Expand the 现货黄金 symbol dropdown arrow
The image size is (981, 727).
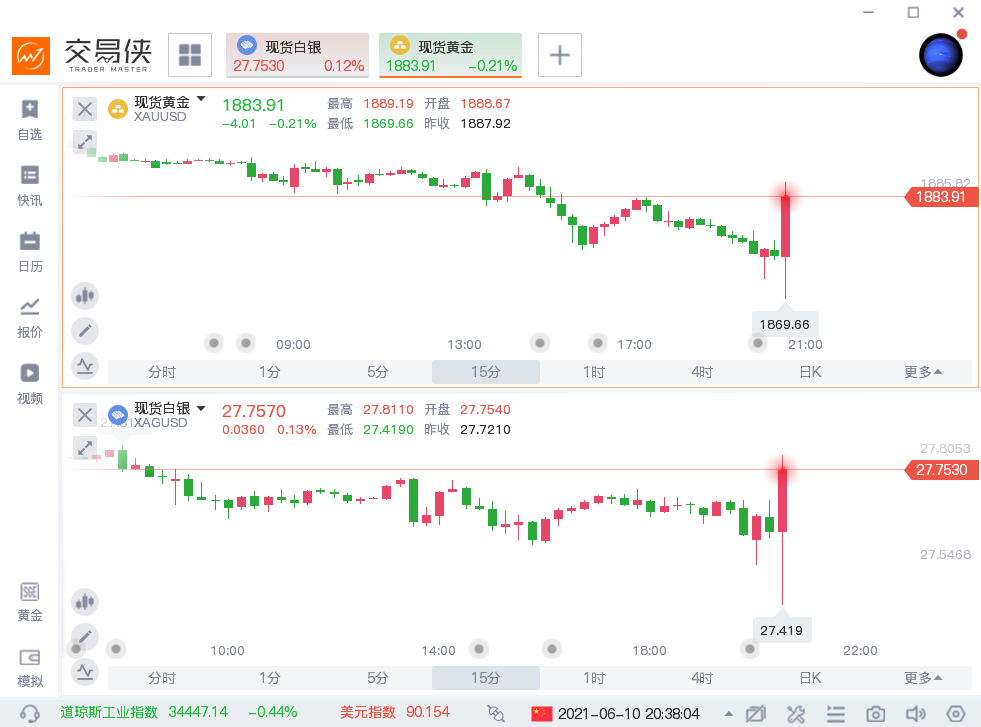(x=201, y=99)
